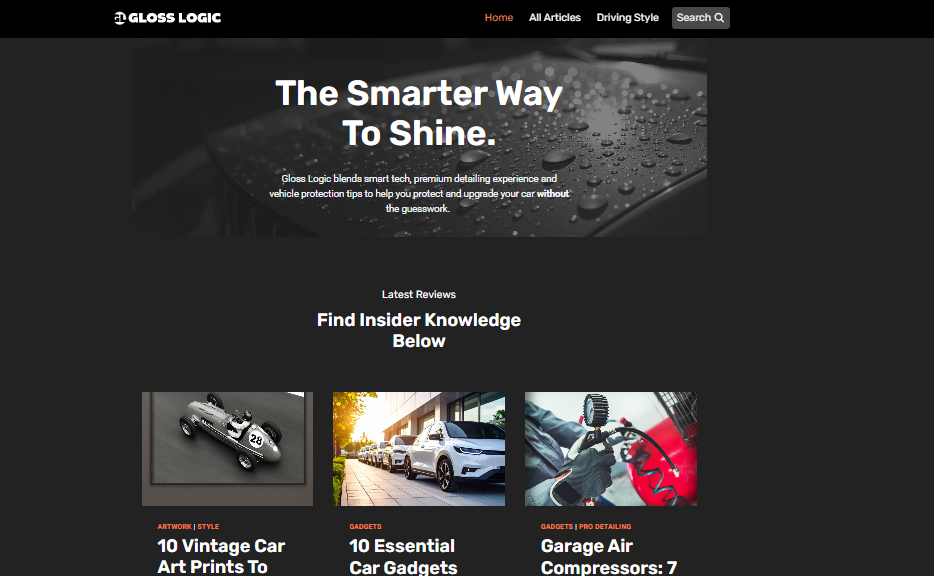Screen dimensions: 934x576
Task: Open the Garage Air Compressors article
Action: click(x=608, y=556)
